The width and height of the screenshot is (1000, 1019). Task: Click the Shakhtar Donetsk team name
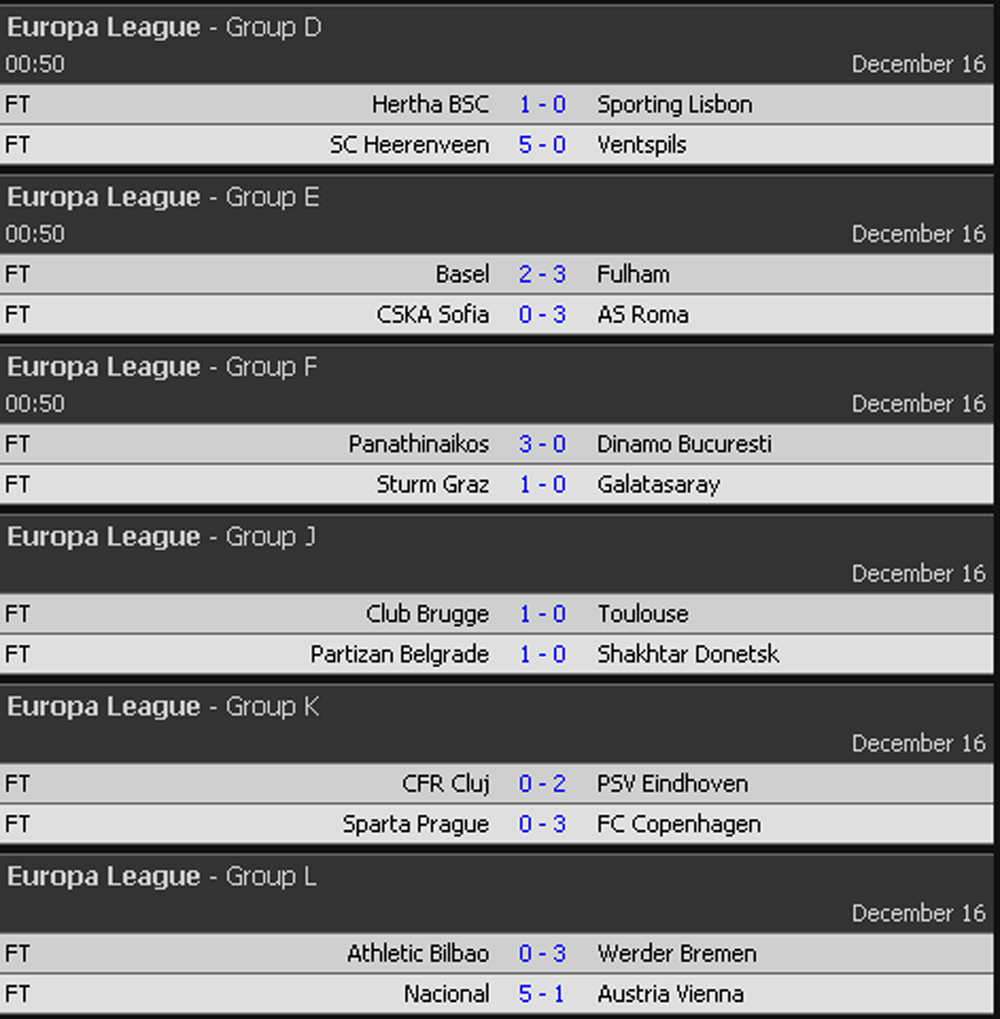point(688,655)
